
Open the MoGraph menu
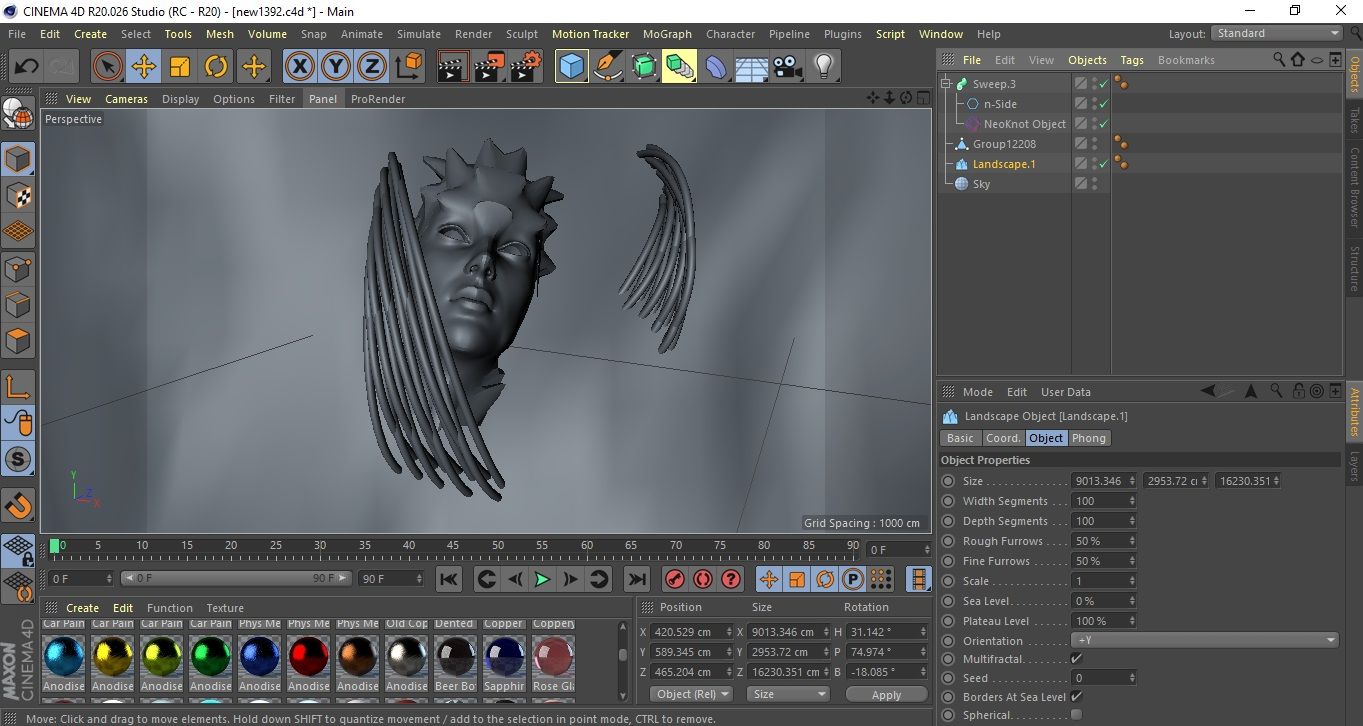click(667, 34)
